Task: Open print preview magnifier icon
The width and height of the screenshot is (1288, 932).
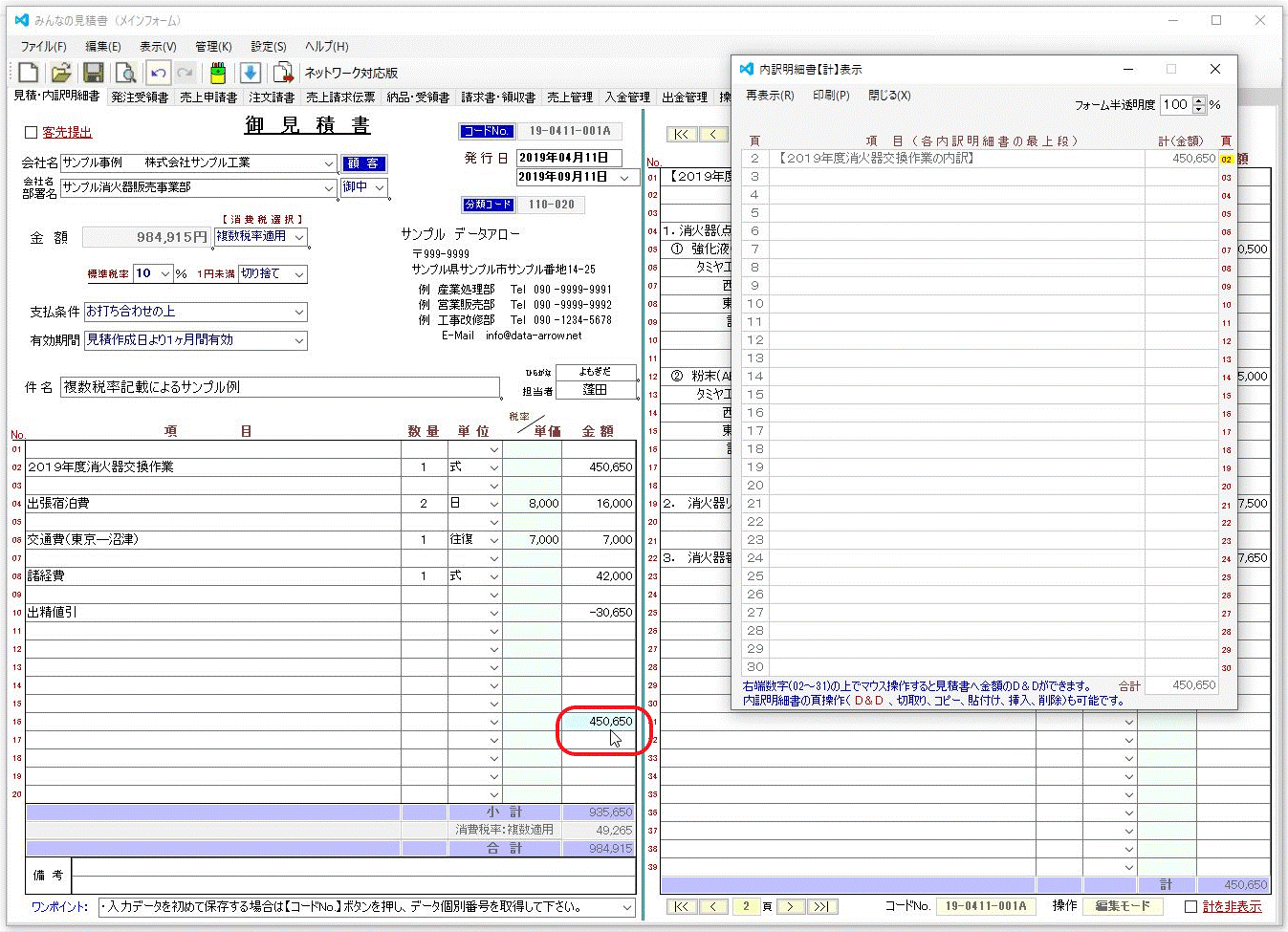Action: point(125,73)
